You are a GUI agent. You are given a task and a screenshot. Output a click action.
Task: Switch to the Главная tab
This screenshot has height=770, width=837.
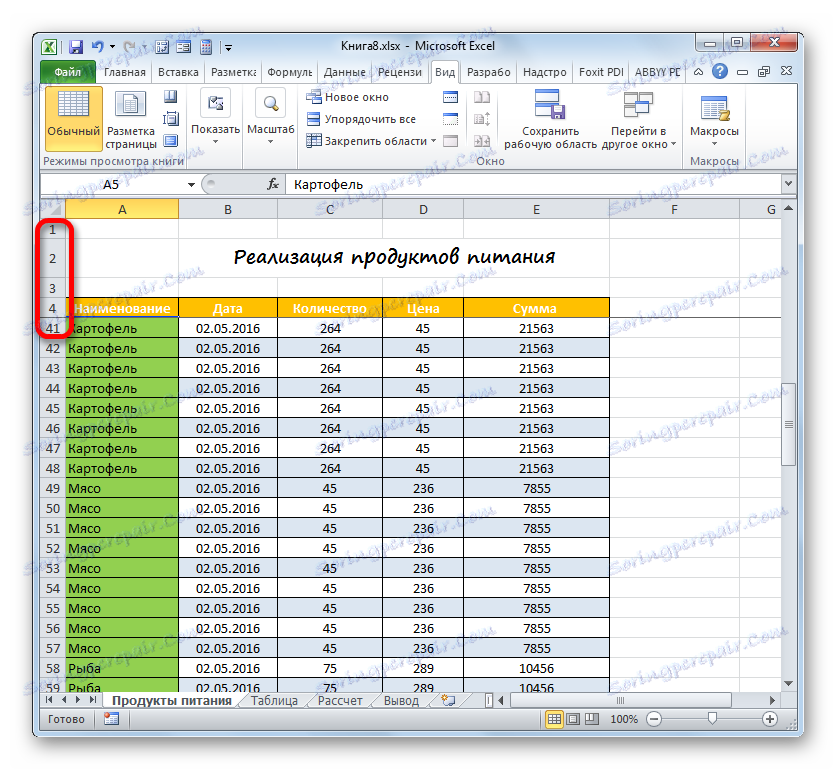pos(124,72)
